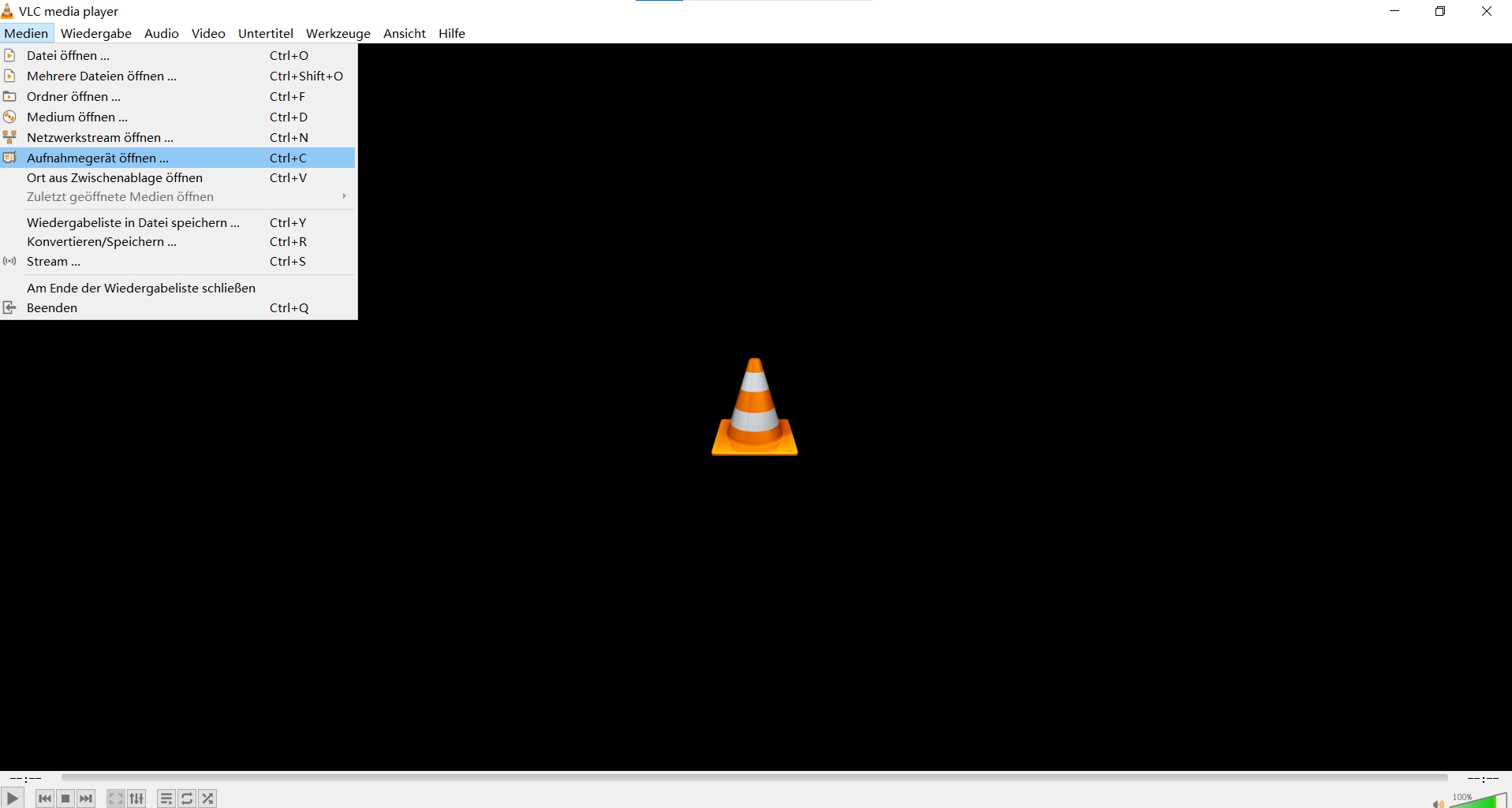This screenshot has width=1512, height=808.
Task: Choose Ort aus Zwischenablage öffnen
Action: (x=178, y=177)
